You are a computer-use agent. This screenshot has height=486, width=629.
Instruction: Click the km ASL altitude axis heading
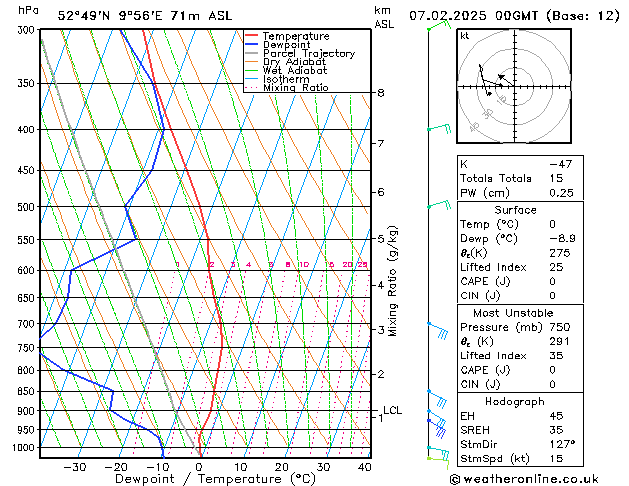(384, 17)
